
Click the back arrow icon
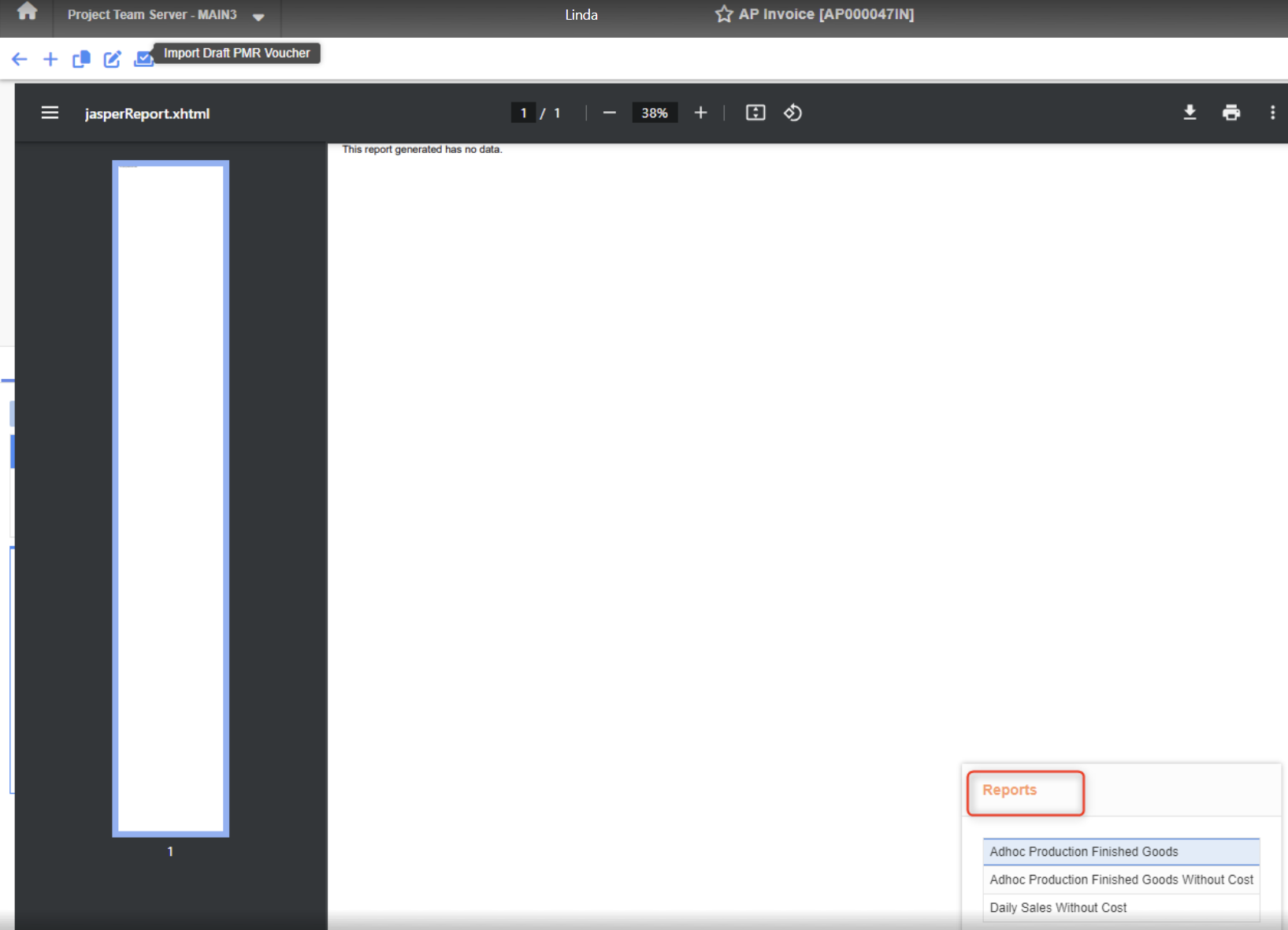pos(20,59)
